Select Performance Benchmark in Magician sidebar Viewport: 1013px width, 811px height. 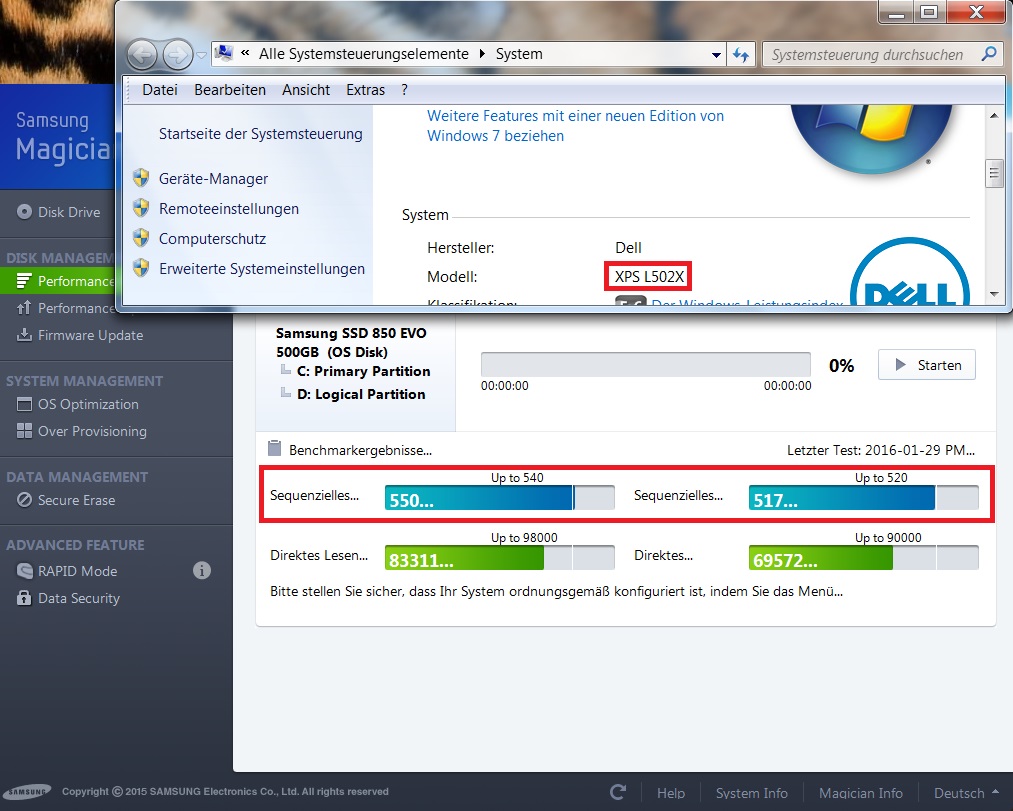[57, 281]
